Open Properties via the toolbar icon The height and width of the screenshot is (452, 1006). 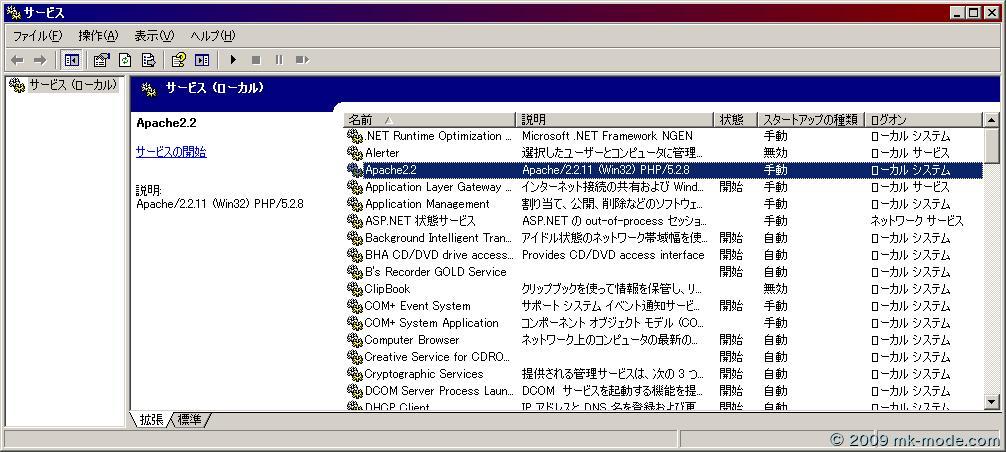click(x=101, y=60)
